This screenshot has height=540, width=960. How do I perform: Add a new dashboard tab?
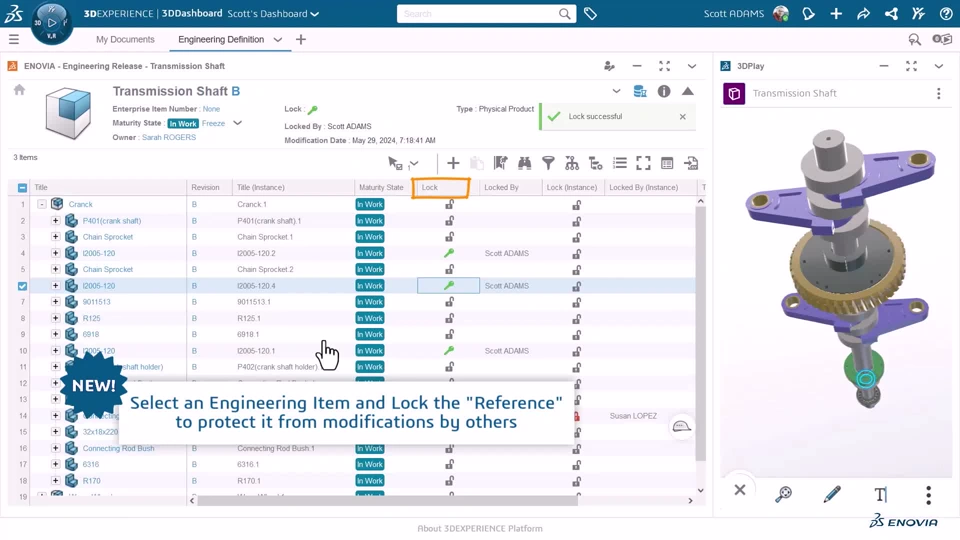coord(301,40)
